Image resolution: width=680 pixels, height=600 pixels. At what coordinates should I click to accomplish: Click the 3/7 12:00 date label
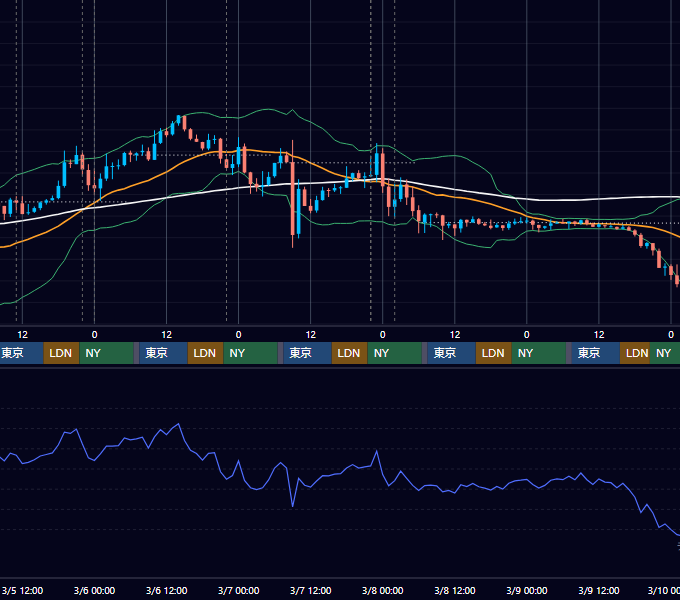pos(311,590)
